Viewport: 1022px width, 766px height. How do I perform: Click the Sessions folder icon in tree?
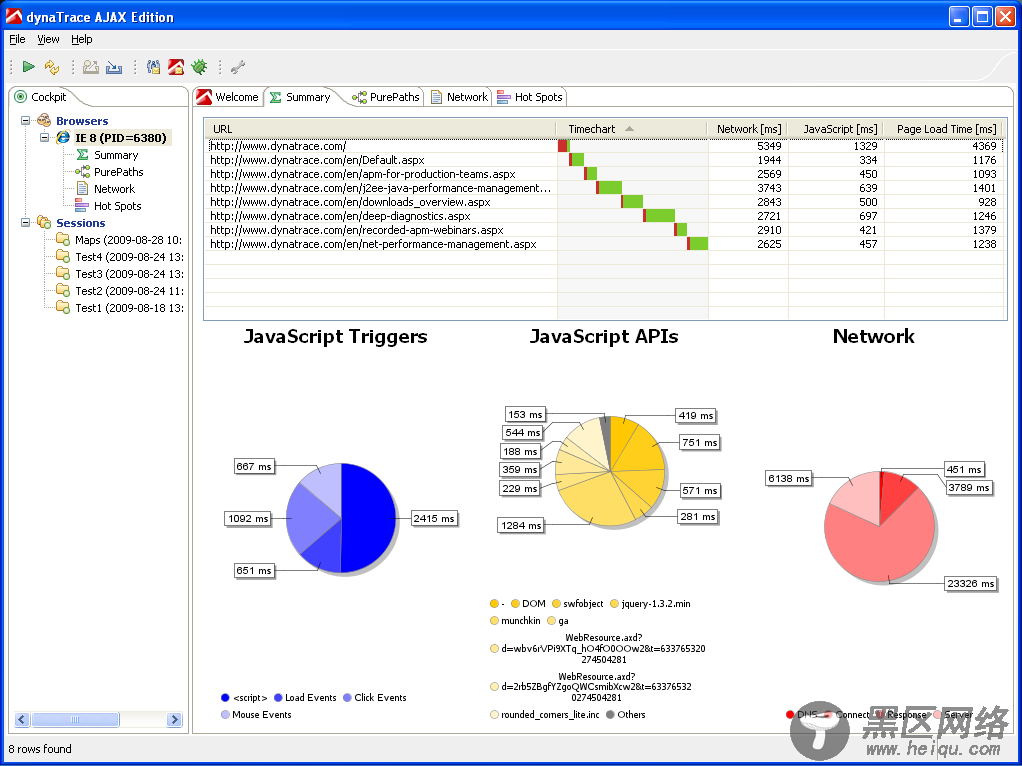(x=44, y=223)
